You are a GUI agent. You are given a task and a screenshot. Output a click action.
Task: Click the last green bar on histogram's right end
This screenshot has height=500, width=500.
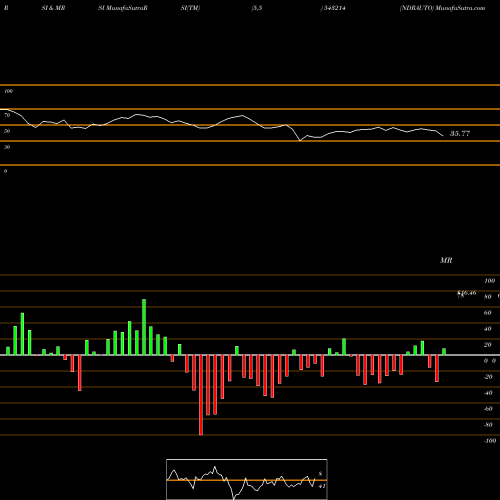pyautogui.click(x=444, y=352)
